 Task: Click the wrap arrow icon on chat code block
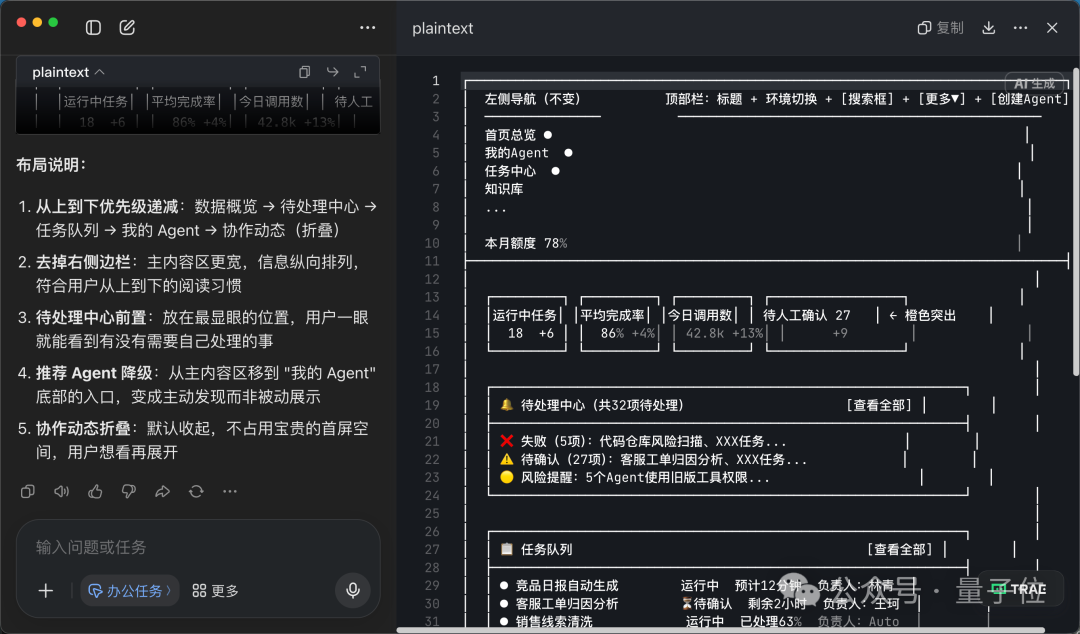pyautogui.click(x=333, y=72)
